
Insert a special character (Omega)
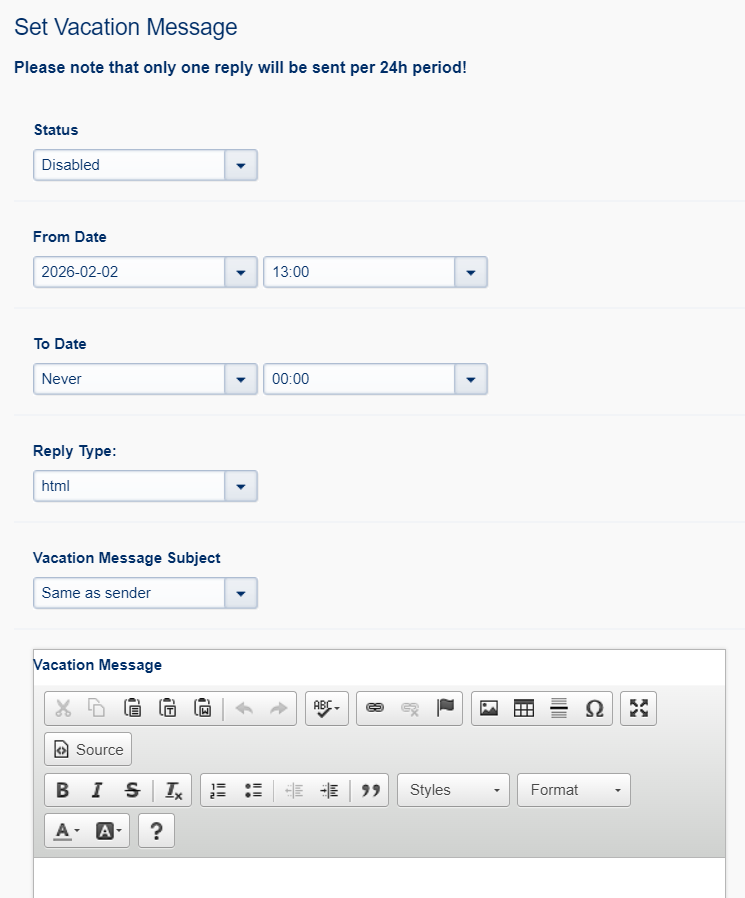(594, 708)
